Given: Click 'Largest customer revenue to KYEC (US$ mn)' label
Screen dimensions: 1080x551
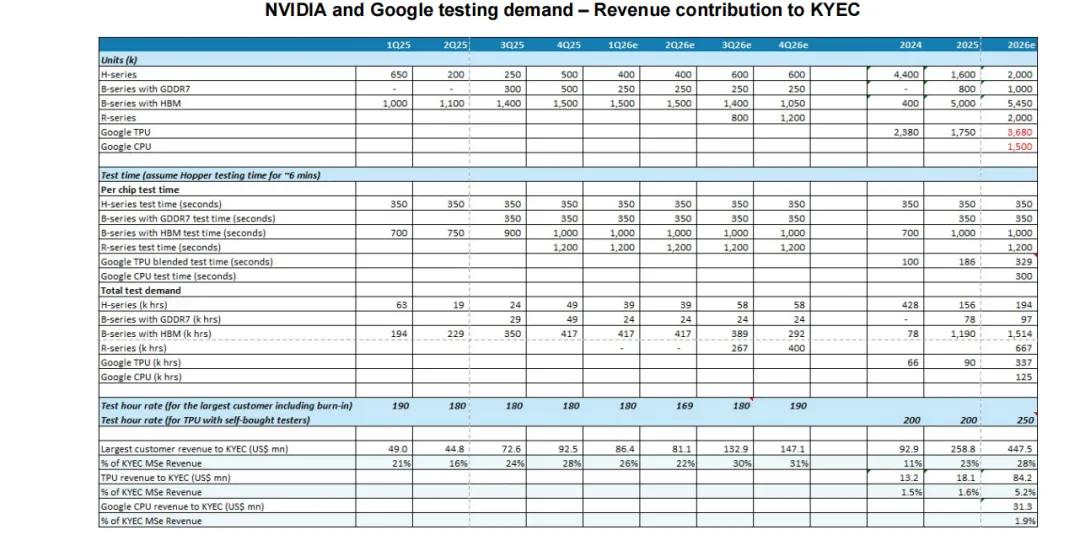Looking at the screenshot, I should coord(194,449).
